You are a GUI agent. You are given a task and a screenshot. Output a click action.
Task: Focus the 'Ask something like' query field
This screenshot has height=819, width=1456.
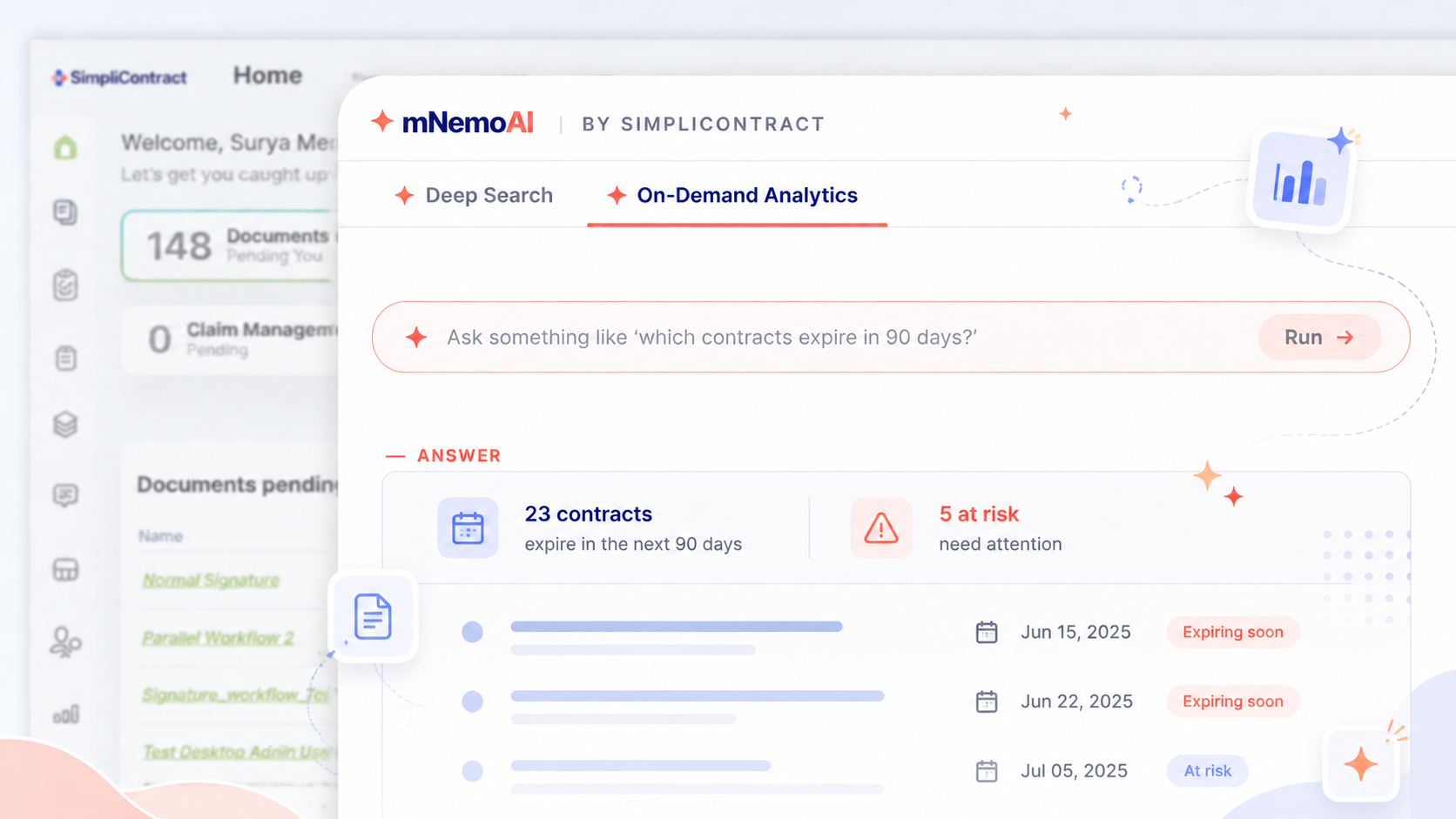pos(890,337)
